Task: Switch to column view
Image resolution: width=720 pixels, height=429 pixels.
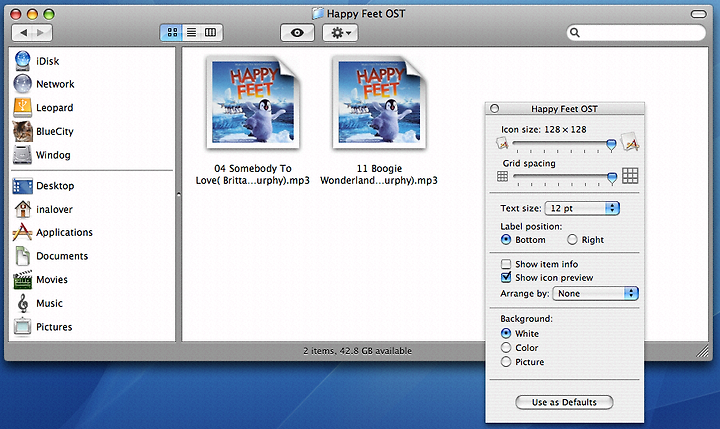Action: tap(211, 32)
